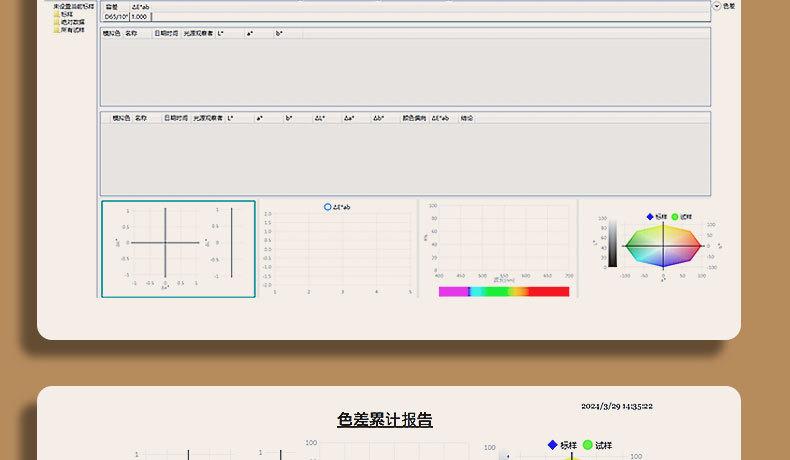Sort samples table by 日期时间 column
The height and width of the screenshot is (460, 790).
pyautogui.click(x=176, y=118)
